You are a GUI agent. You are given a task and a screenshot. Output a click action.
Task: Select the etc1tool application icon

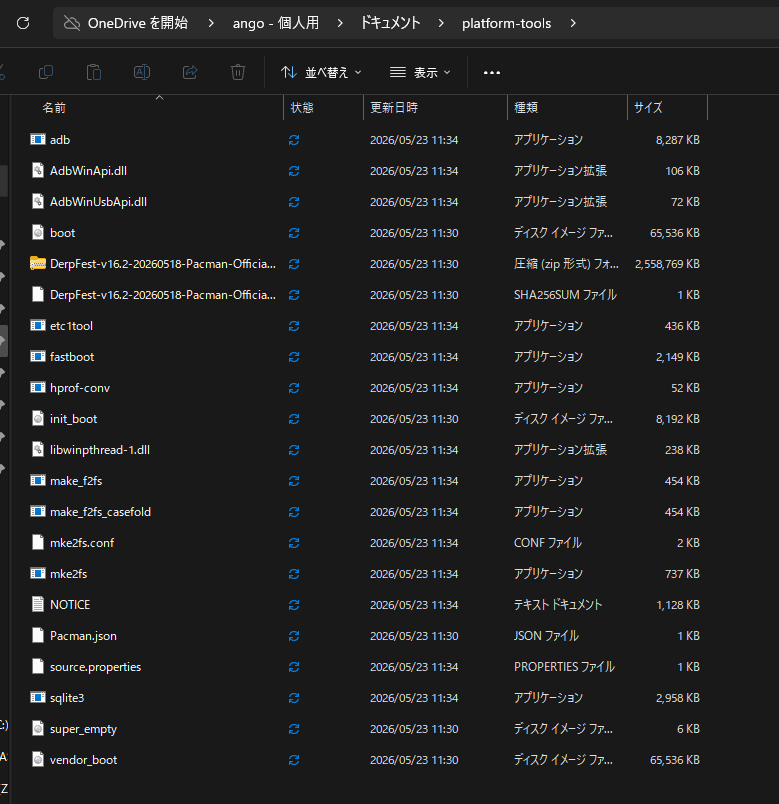(38, 326)
